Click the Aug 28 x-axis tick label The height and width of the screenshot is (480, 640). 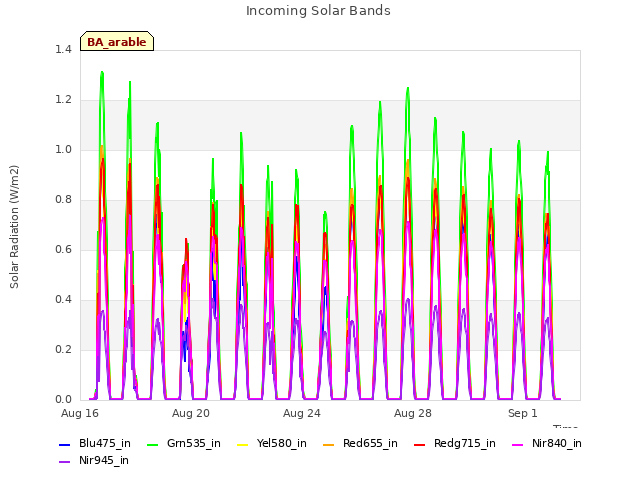pos(413,413)
